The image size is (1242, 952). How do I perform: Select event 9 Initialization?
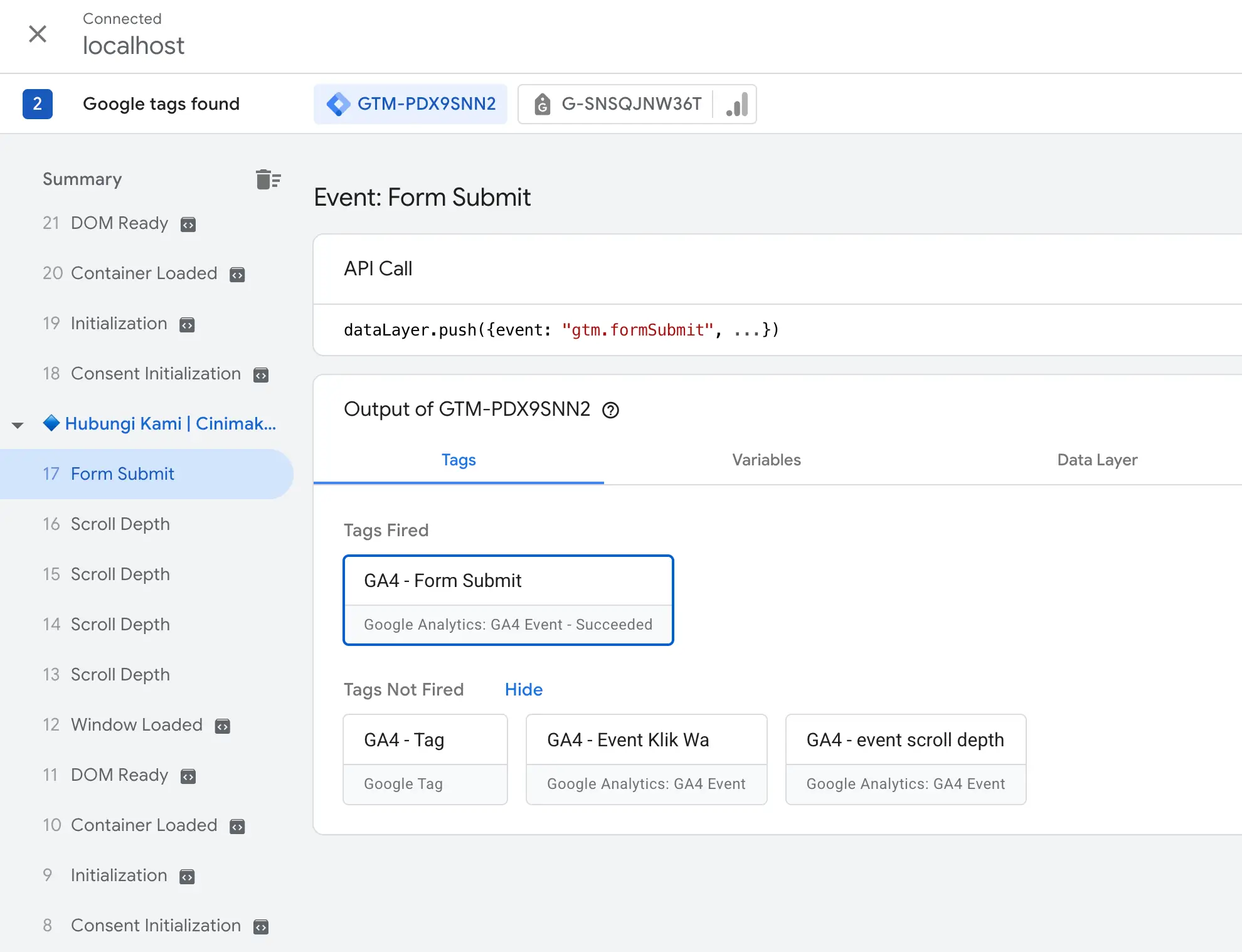(105, 875)
